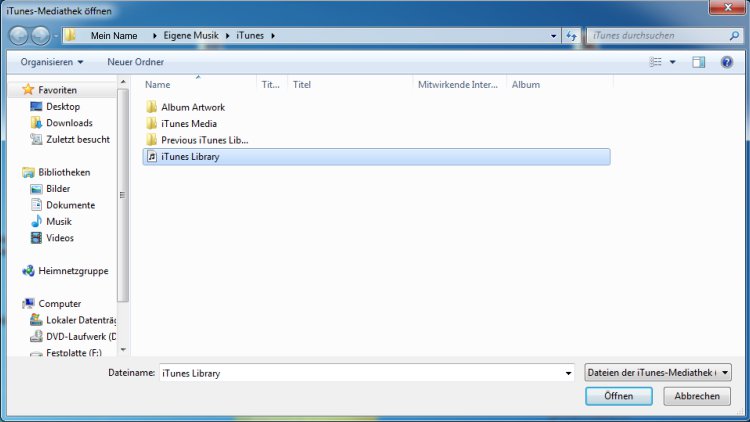The height and width of the screenshot is (422, 750).
Task: Click the Previous iTunes Lib... folder icon
Action: tap(151, 140)
